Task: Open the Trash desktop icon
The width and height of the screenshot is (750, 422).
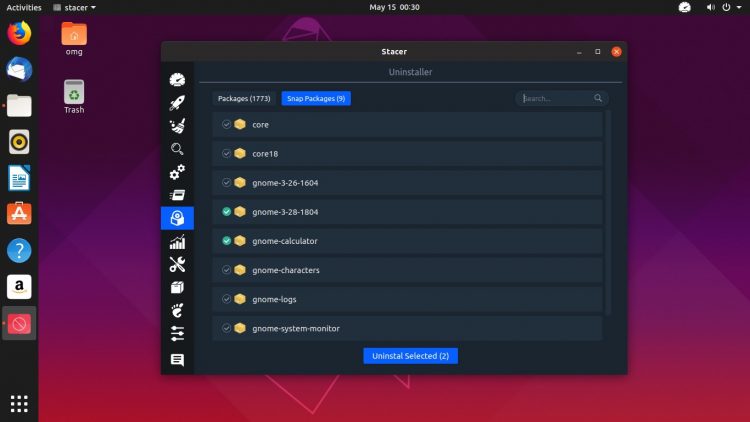Action: [74, 97]
